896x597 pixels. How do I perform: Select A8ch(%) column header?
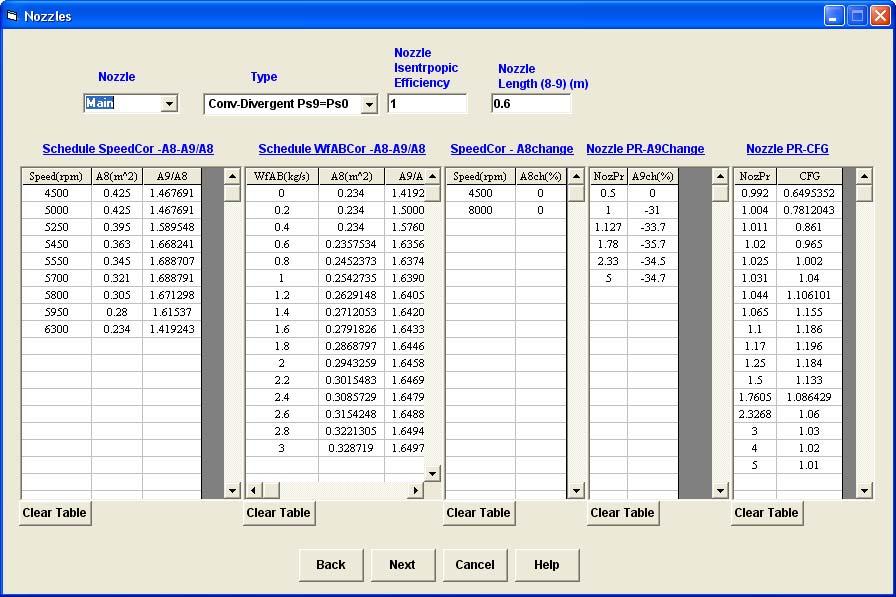click(x=541, y=177)
